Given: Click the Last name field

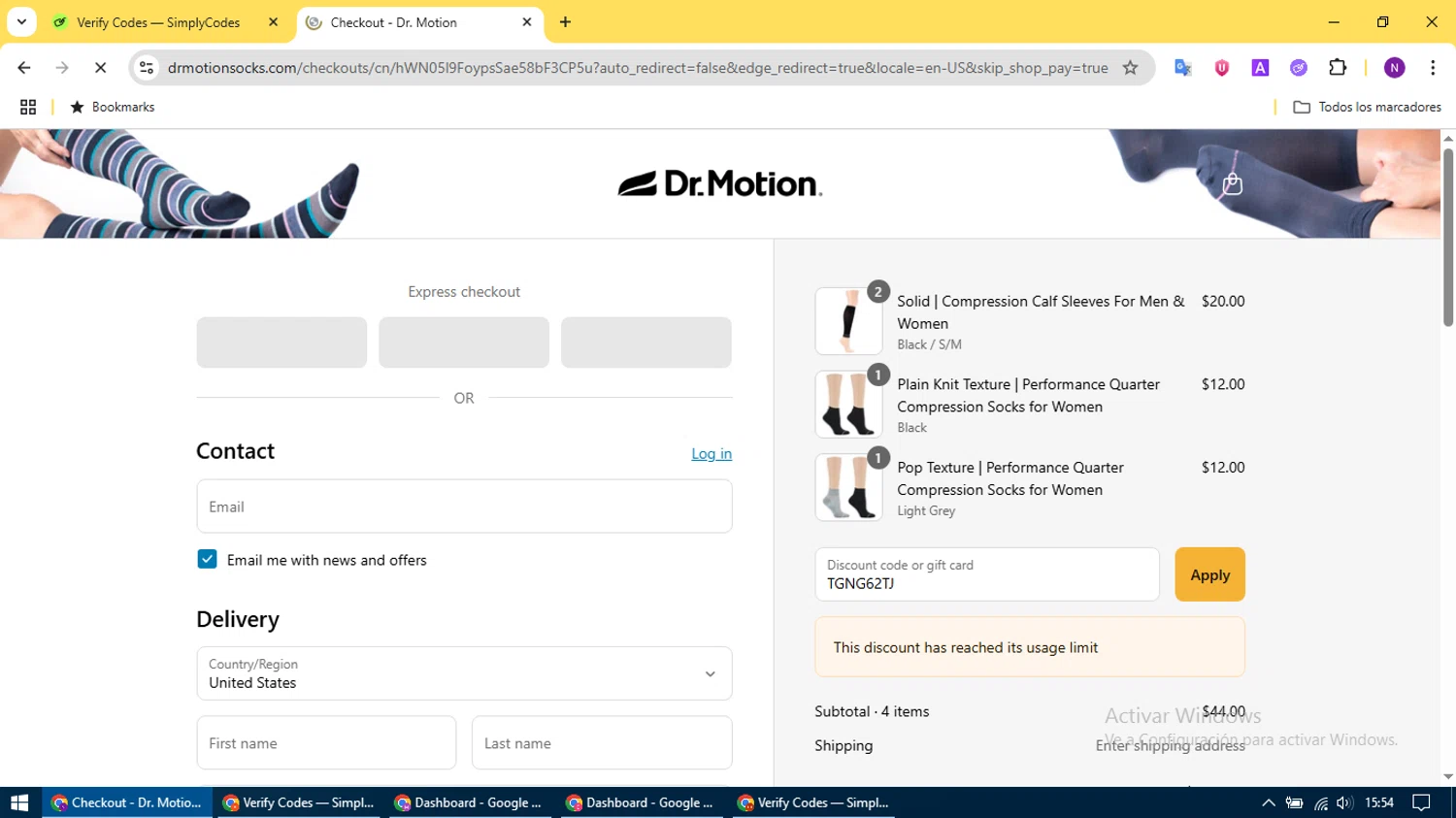Looking at the screenshot, I should (x=602, y=743).
